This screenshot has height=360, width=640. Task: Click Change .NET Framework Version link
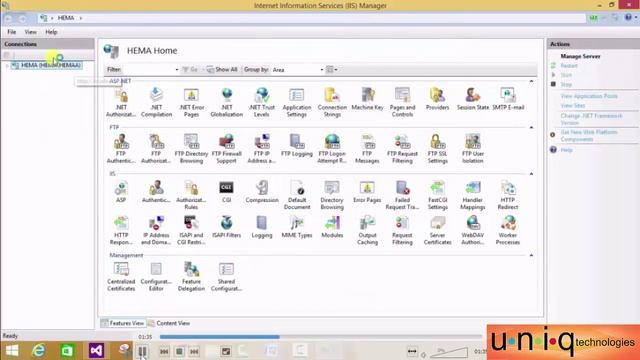(591, 119)
